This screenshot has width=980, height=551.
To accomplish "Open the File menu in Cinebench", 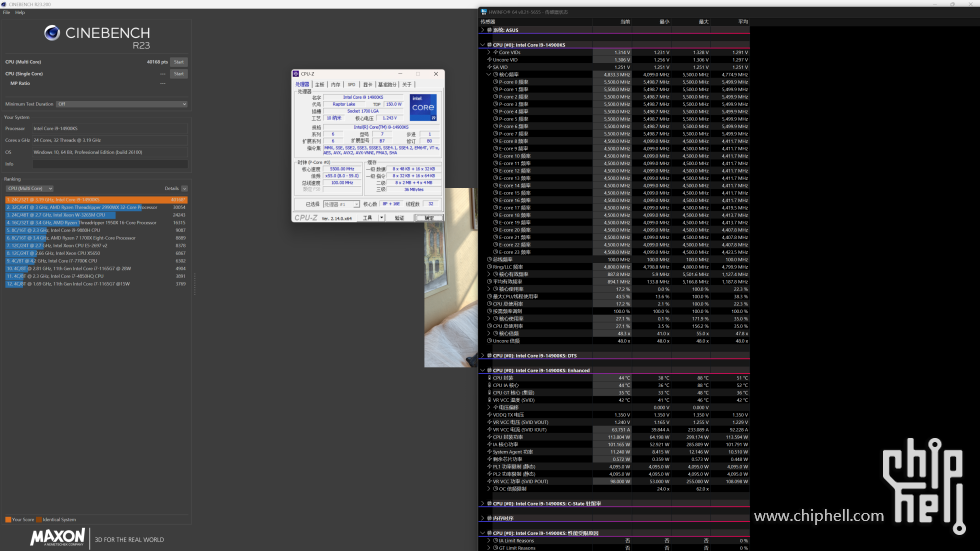I will [x=6, y=12].
